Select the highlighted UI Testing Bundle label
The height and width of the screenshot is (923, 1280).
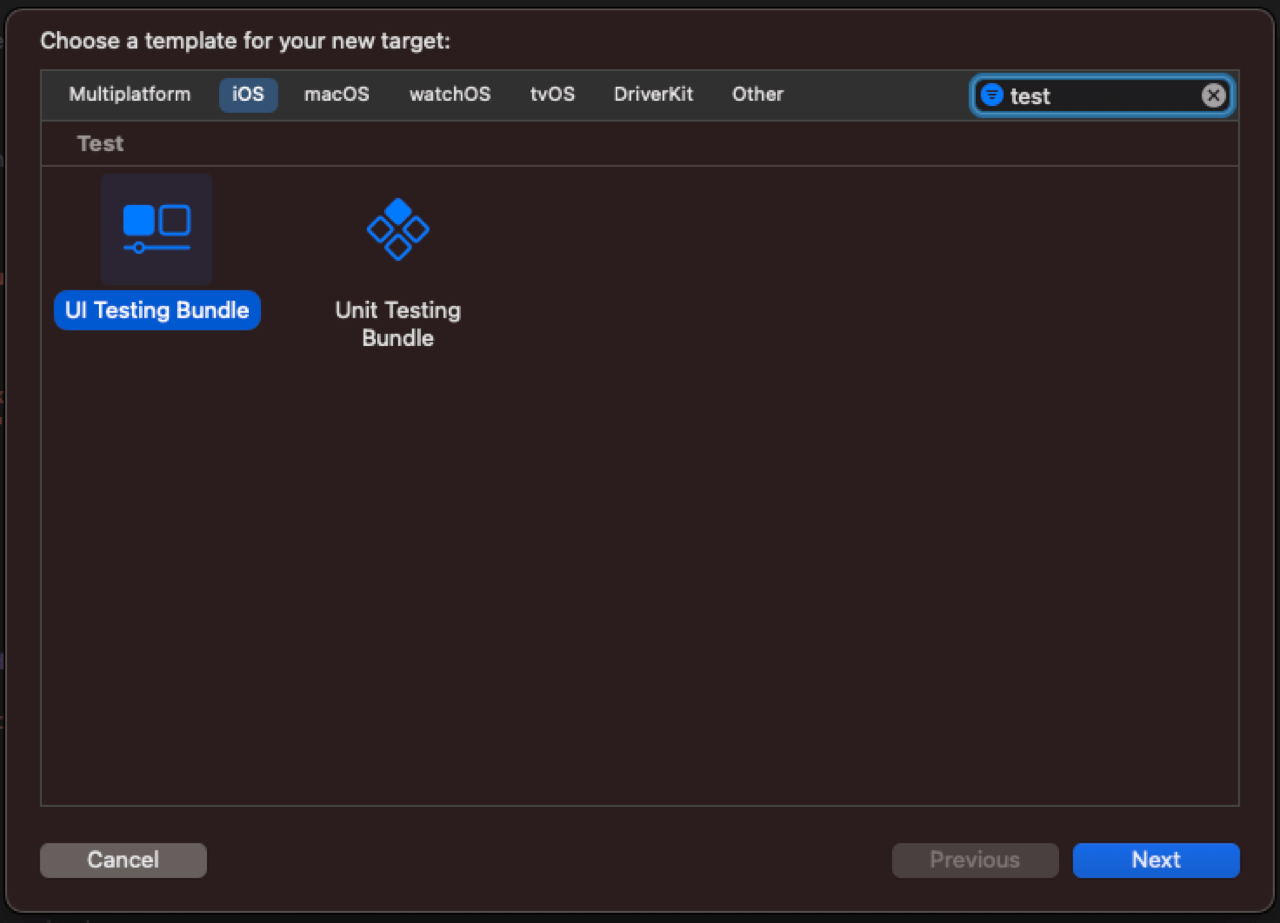(x=156, y=310)
